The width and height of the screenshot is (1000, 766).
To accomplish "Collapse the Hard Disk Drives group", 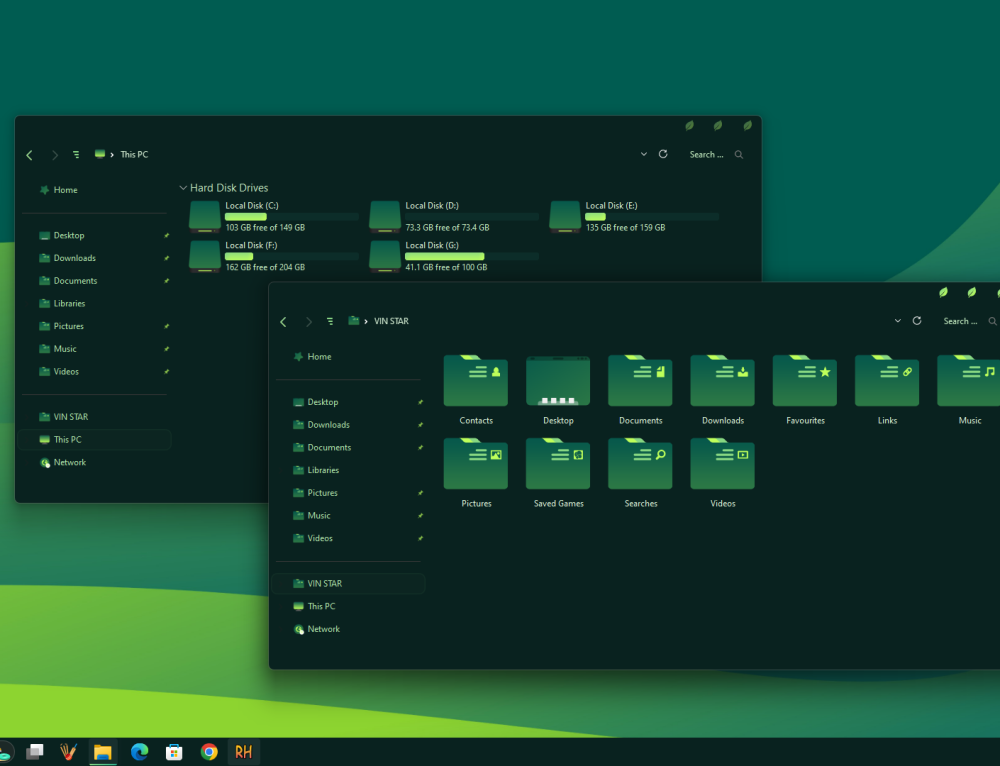I will point(183,187).
